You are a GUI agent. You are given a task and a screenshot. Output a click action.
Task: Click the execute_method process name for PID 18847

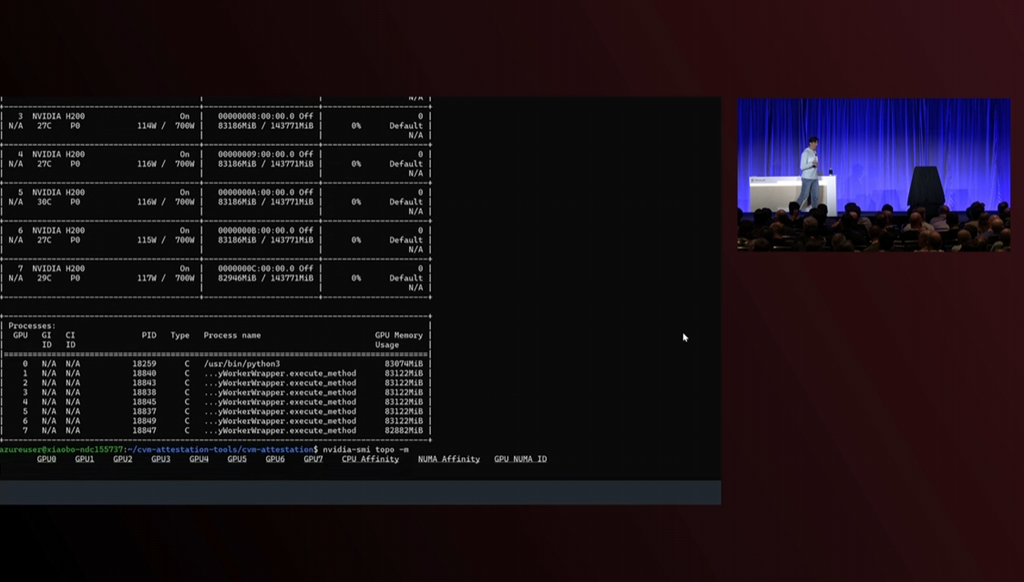[x=280, y=430]
